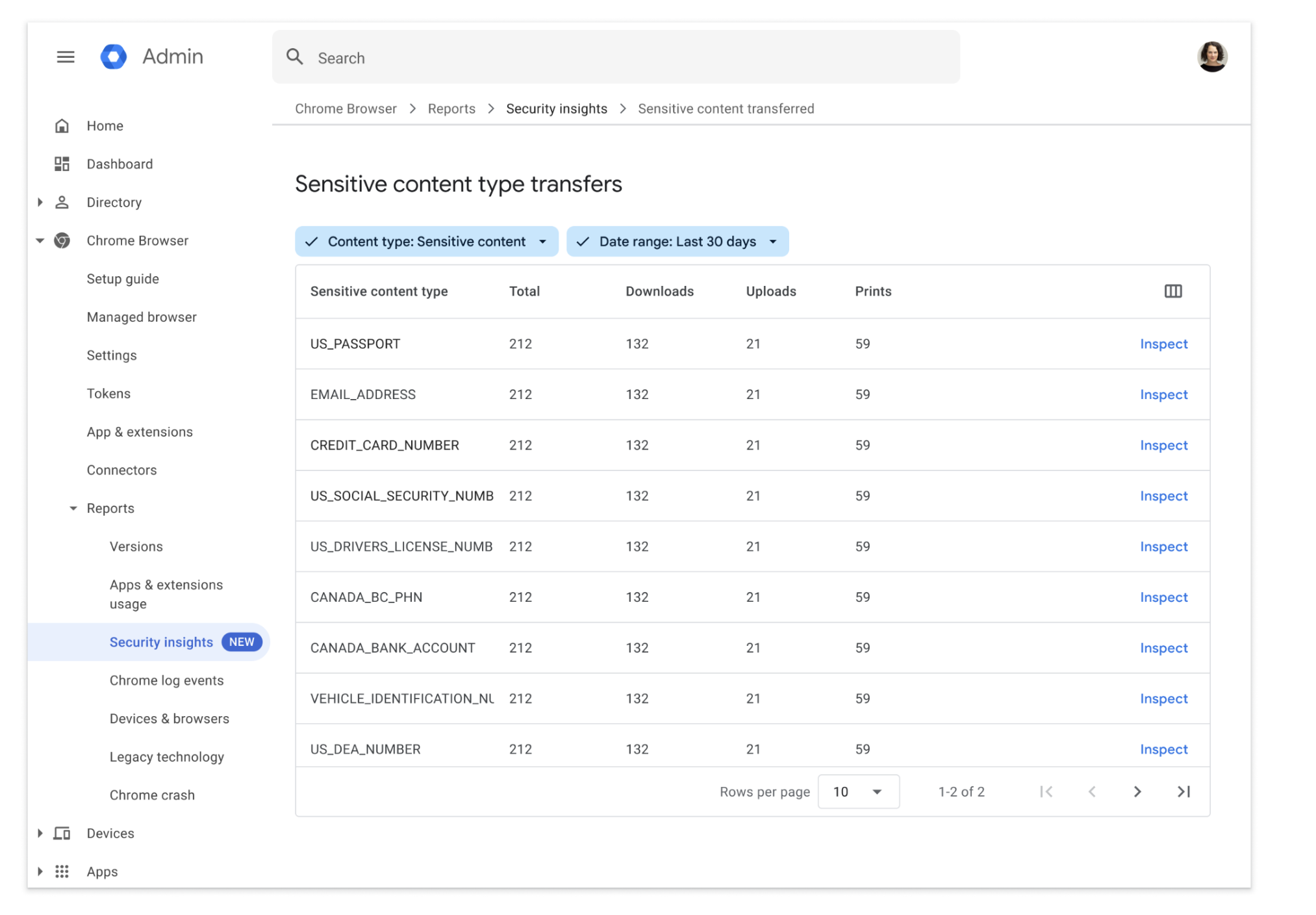
Task: Click Security insights breadcrumb link
Action: click(557, 109)
